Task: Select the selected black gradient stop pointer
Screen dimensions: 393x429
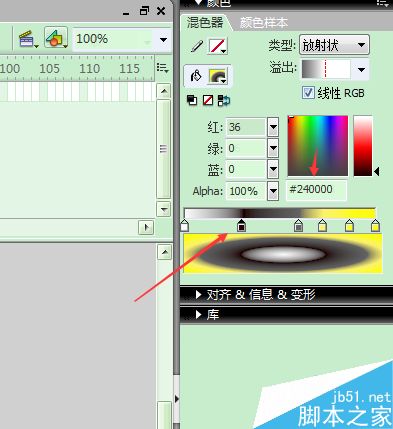Action: [241, 226]
